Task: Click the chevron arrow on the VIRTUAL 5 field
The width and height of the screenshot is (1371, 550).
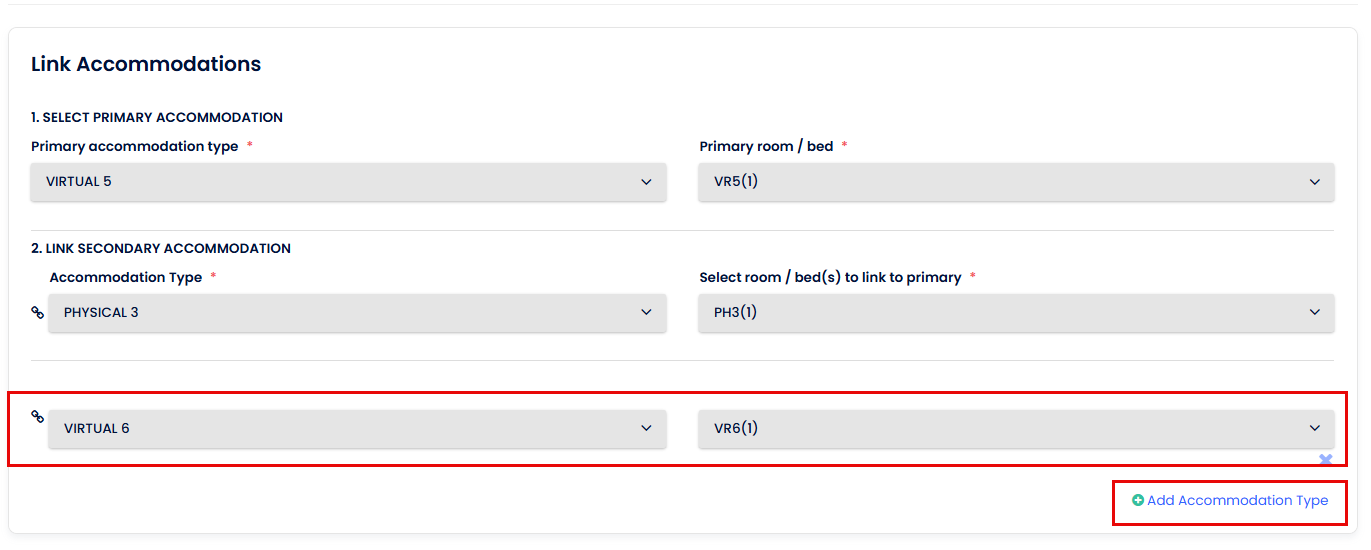Action: click(646, 182)
